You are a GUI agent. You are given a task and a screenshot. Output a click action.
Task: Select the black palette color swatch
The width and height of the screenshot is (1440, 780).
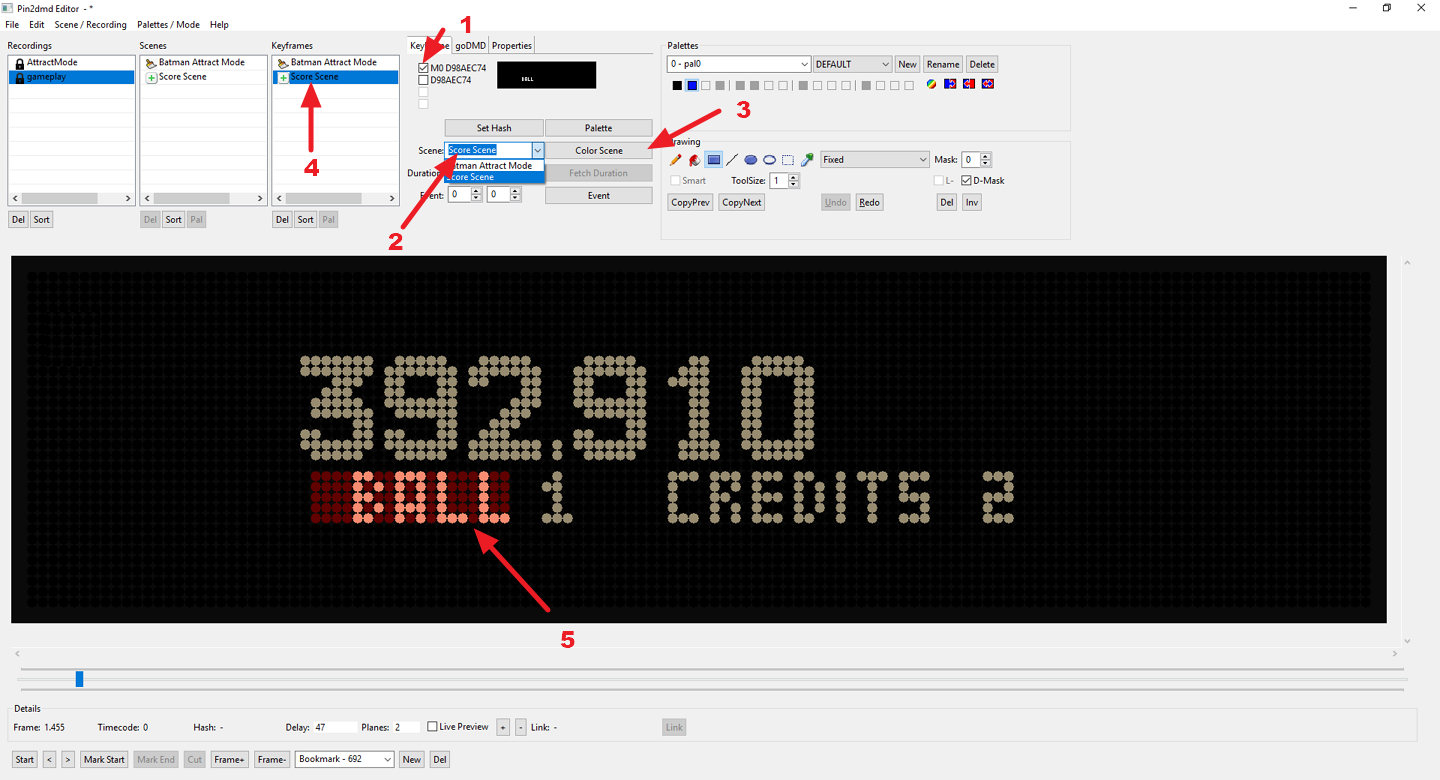[x=677, y=86]
